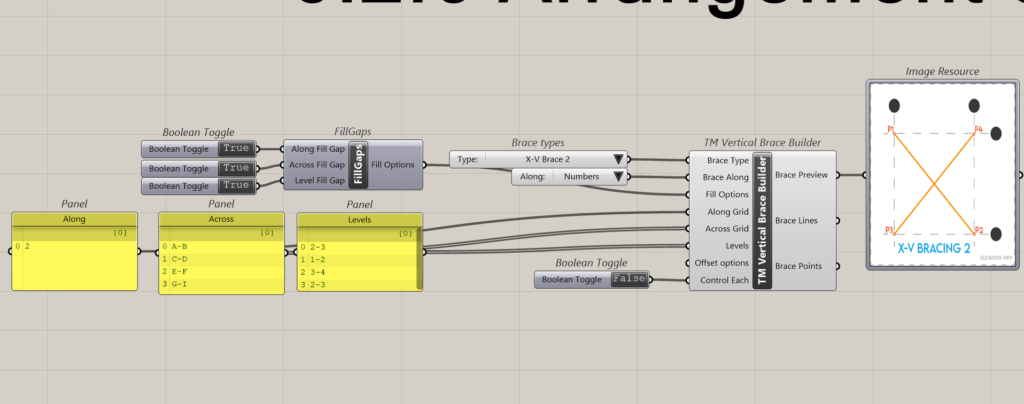Toggle the Boolean wired to Along Fill Gap
The height and width of the screenshot is (404, 1024).
click(x=235, y=149)
